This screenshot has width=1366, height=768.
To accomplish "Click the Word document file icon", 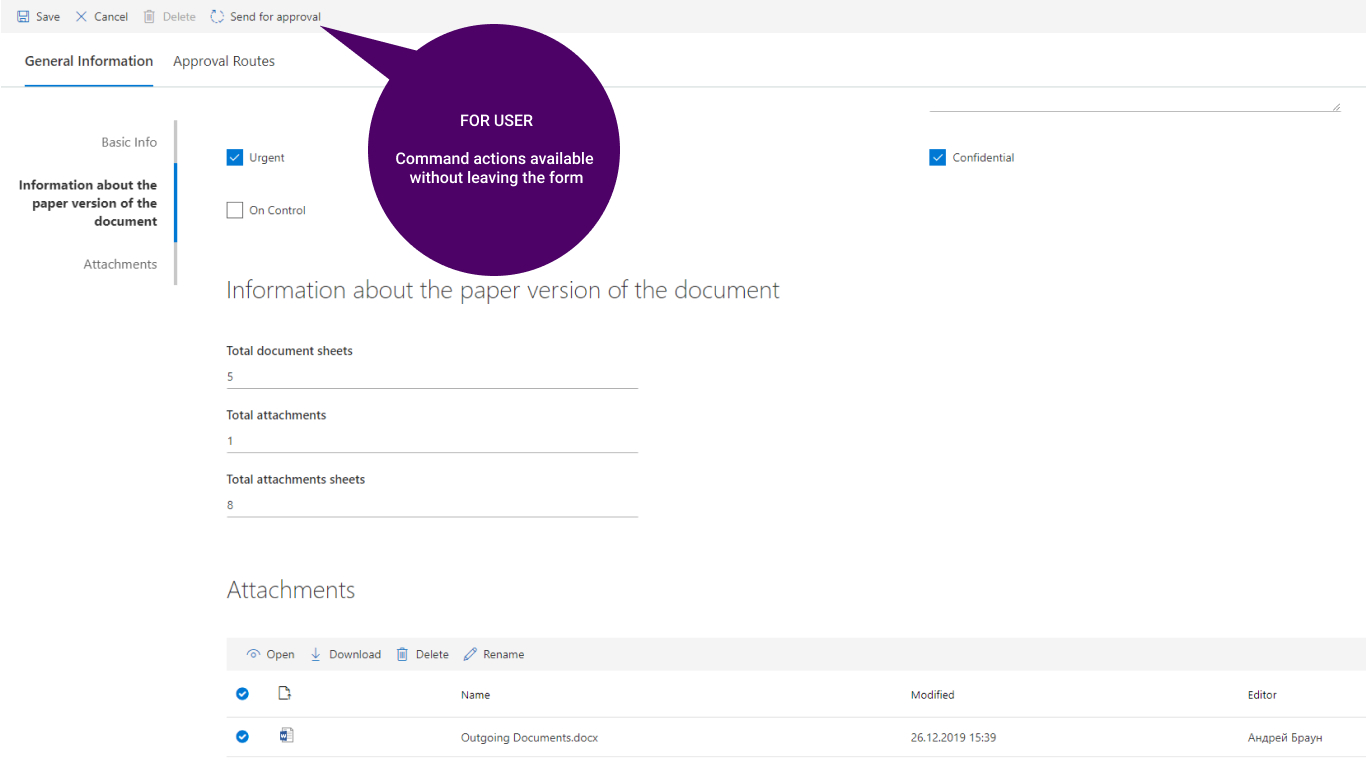I will click(286, 736).
